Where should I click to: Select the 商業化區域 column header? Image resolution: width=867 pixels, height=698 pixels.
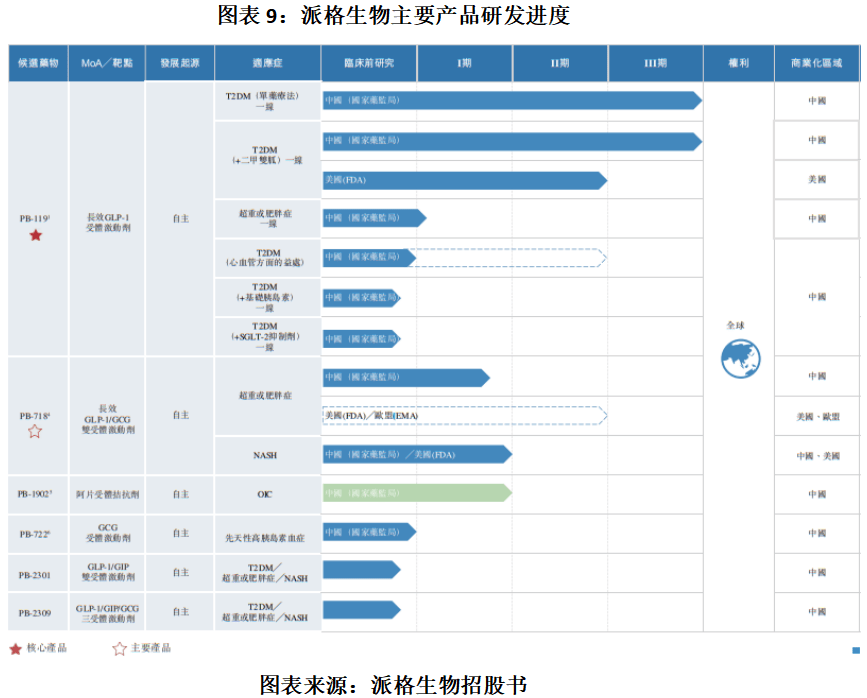[817, 63]
